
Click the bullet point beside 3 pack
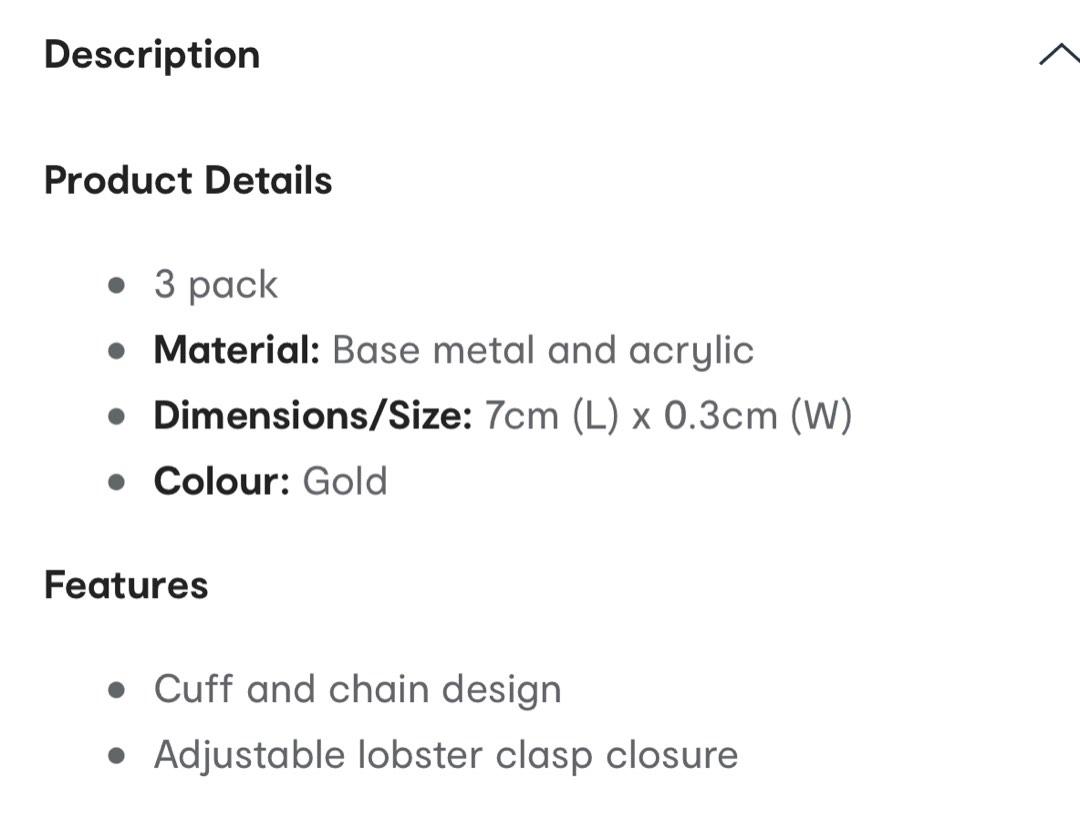(118, 286)
